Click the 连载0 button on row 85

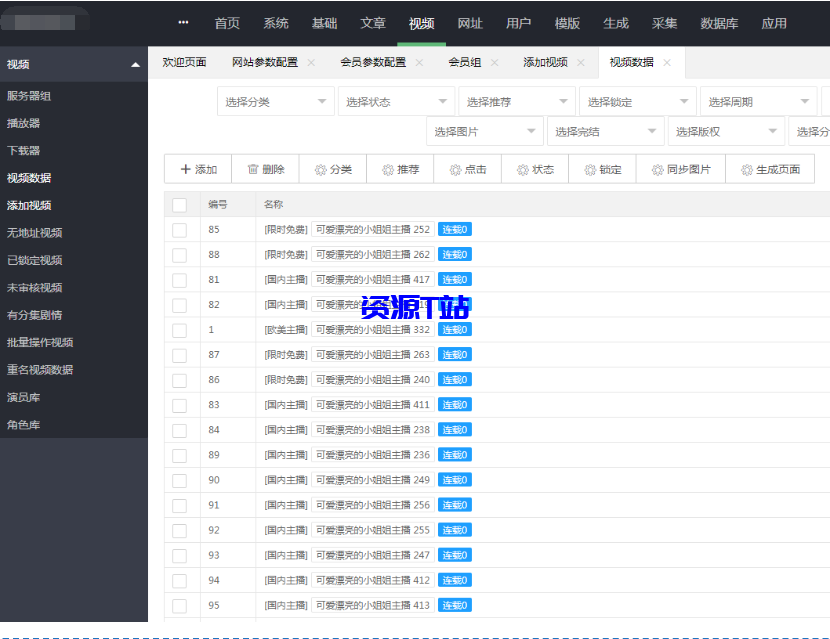pyautogui.click(x=454, y=229)
